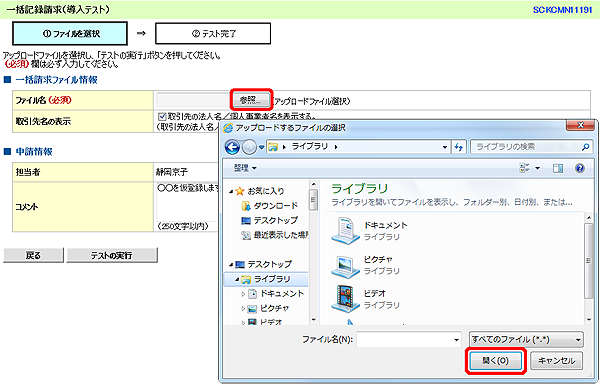Click the change view icon
Viewport: 600px width, 387px height.
coord(524,168)
